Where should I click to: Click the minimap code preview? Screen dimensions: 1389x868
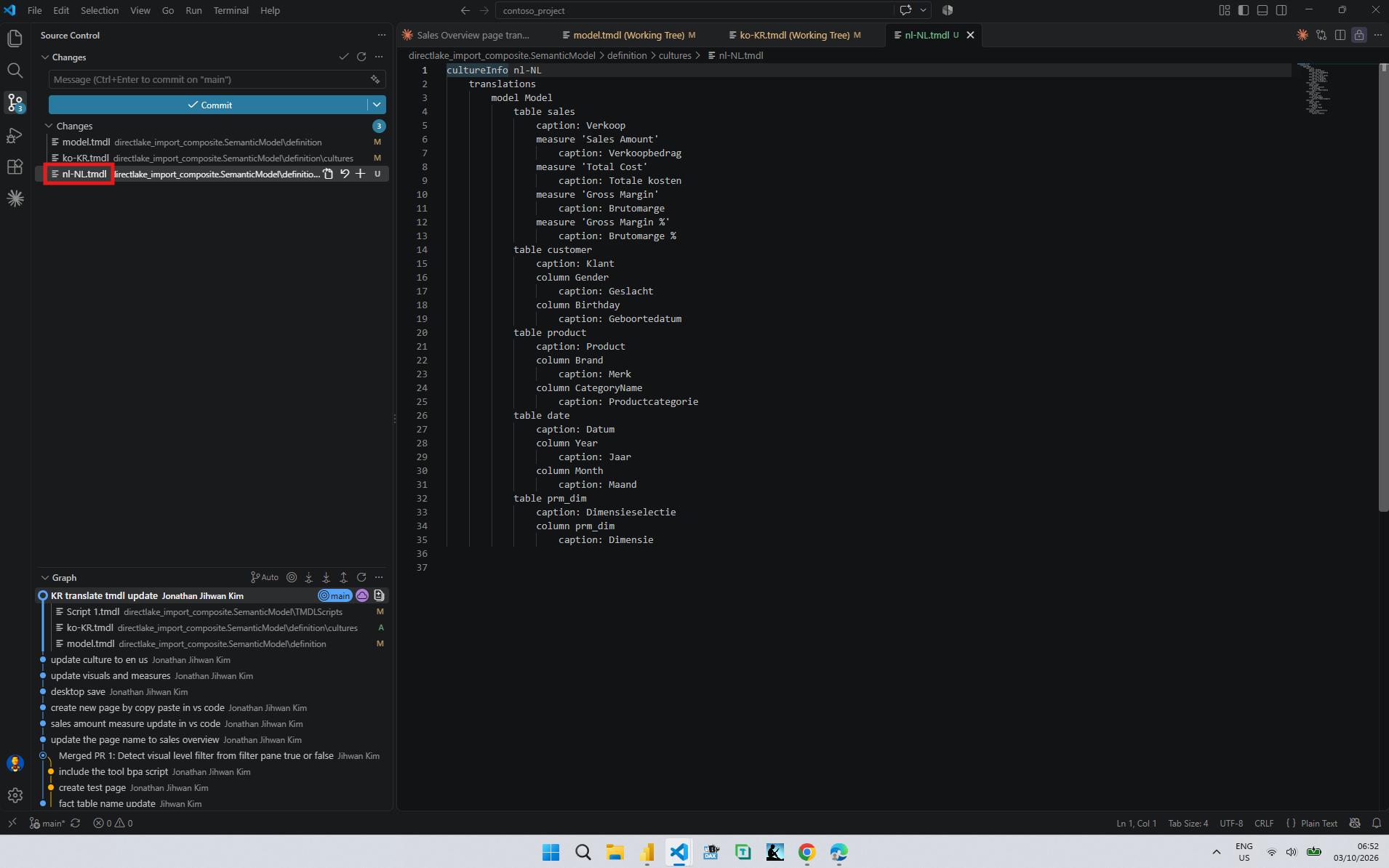[1315, 89]
